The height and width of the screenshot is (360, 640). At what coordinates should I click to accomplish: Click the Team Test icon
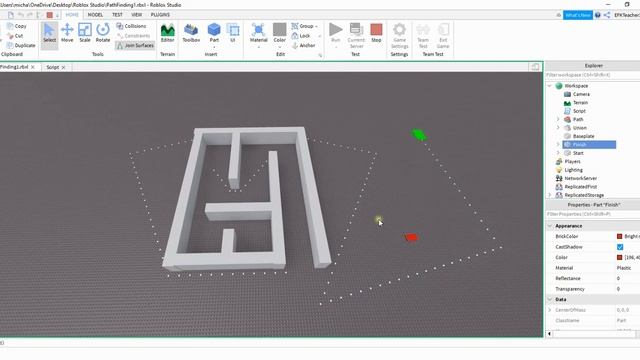click(x=423, y=29)
